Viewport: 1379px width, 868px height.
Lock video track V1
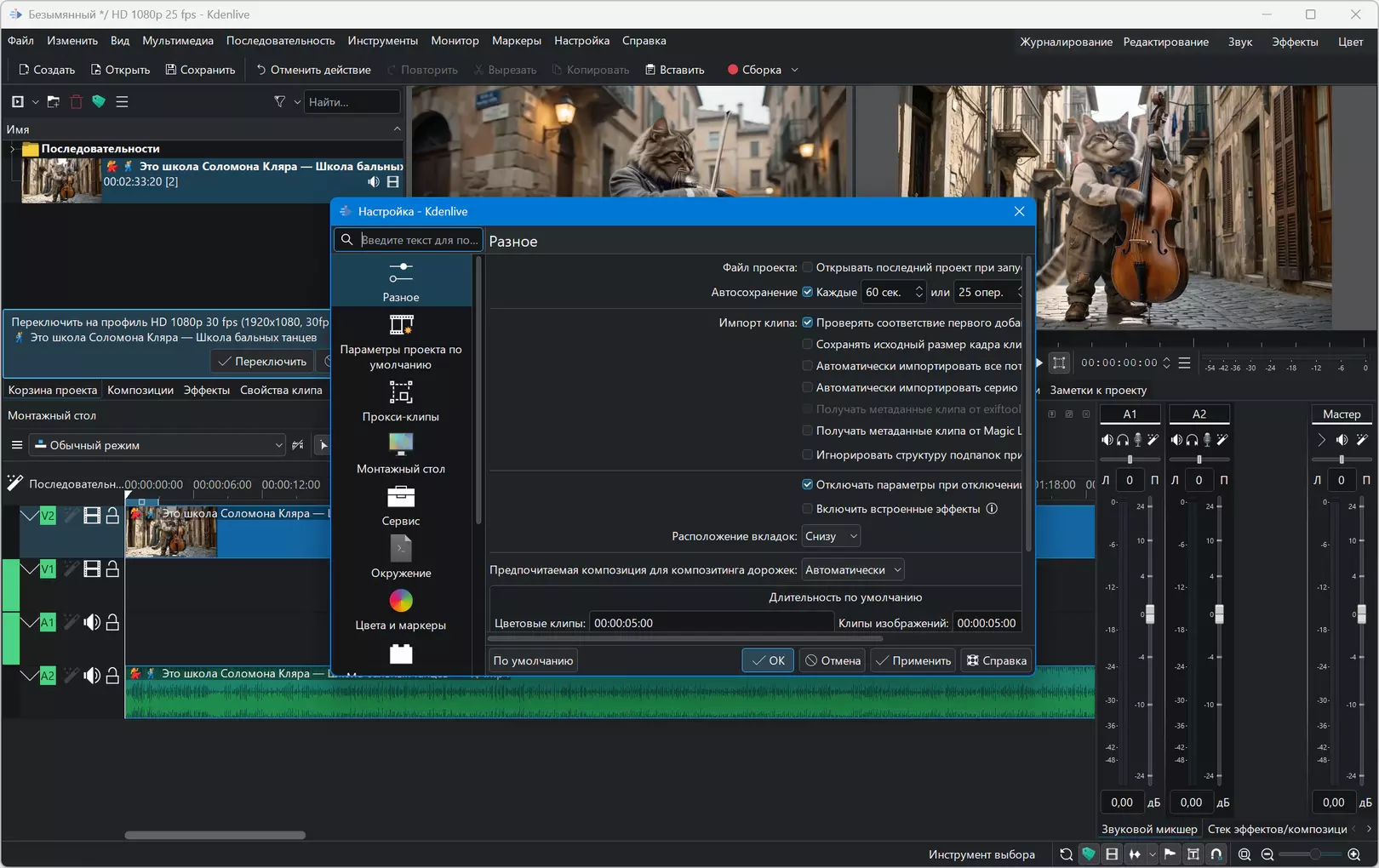pos(112,569)
